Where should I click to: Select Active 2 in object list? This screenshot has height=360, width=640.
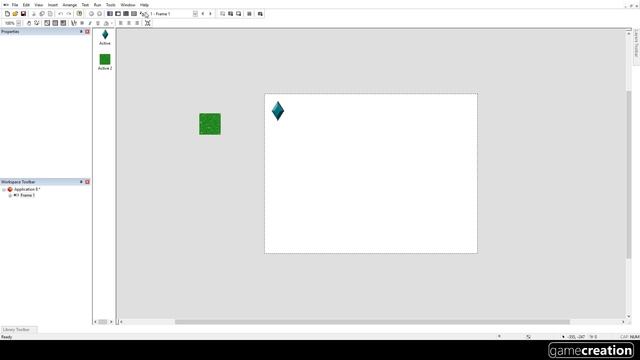pyautogui.click(x=105, y=62)
